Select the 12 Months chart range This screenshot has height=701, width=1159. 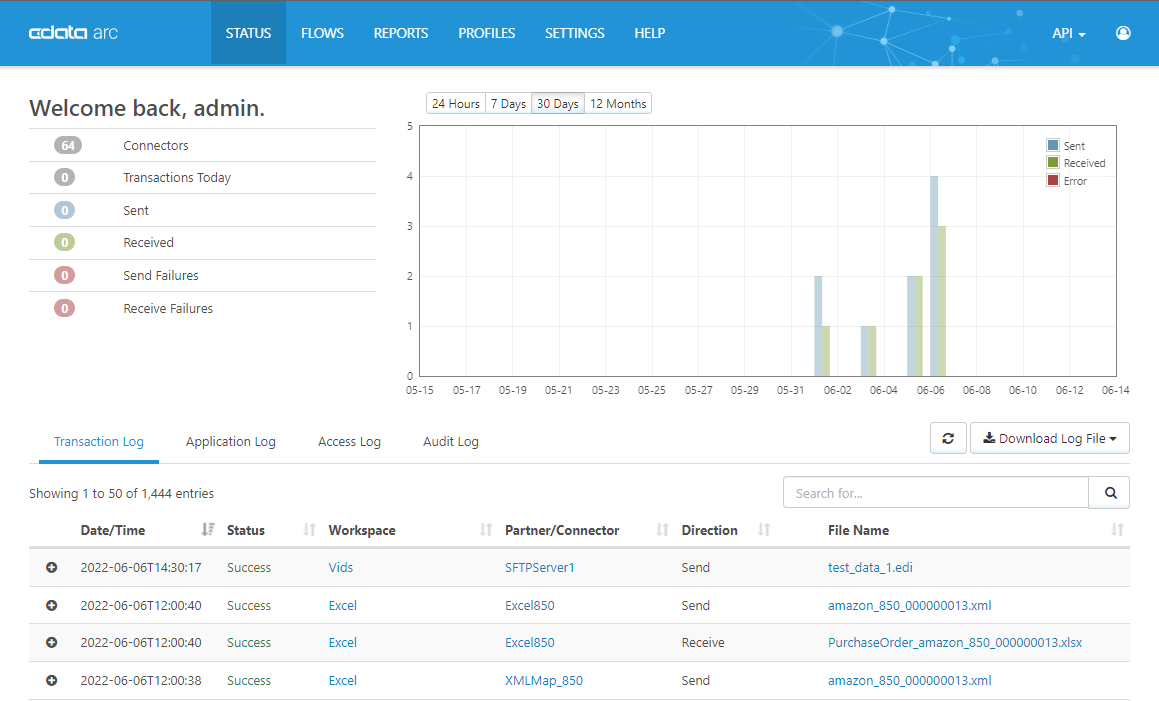[x=618, y=104]
